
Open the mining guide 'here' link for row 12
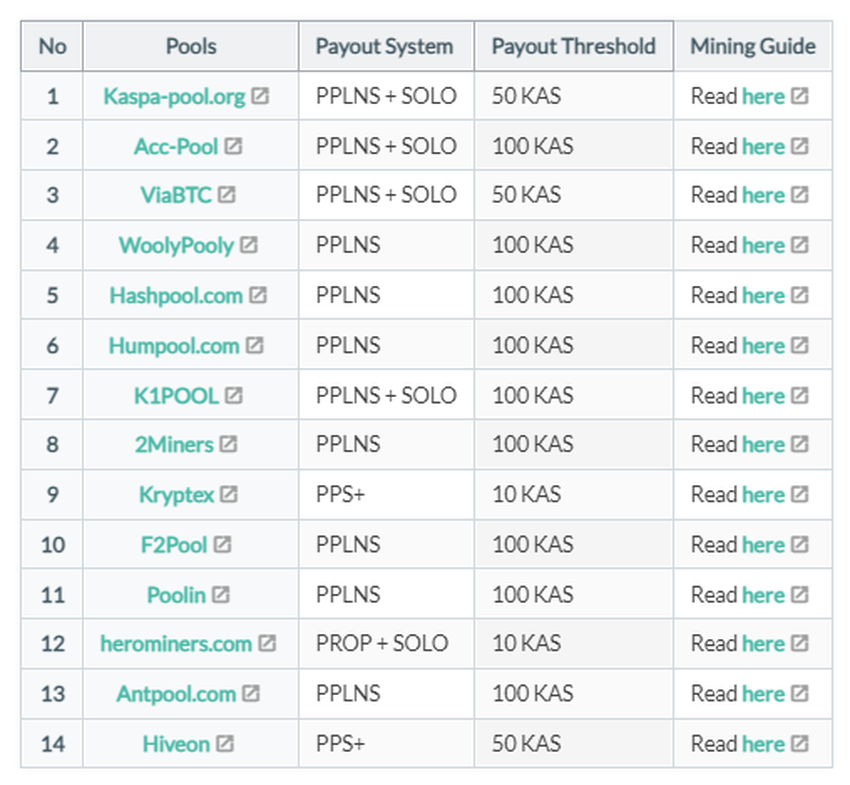763,644
